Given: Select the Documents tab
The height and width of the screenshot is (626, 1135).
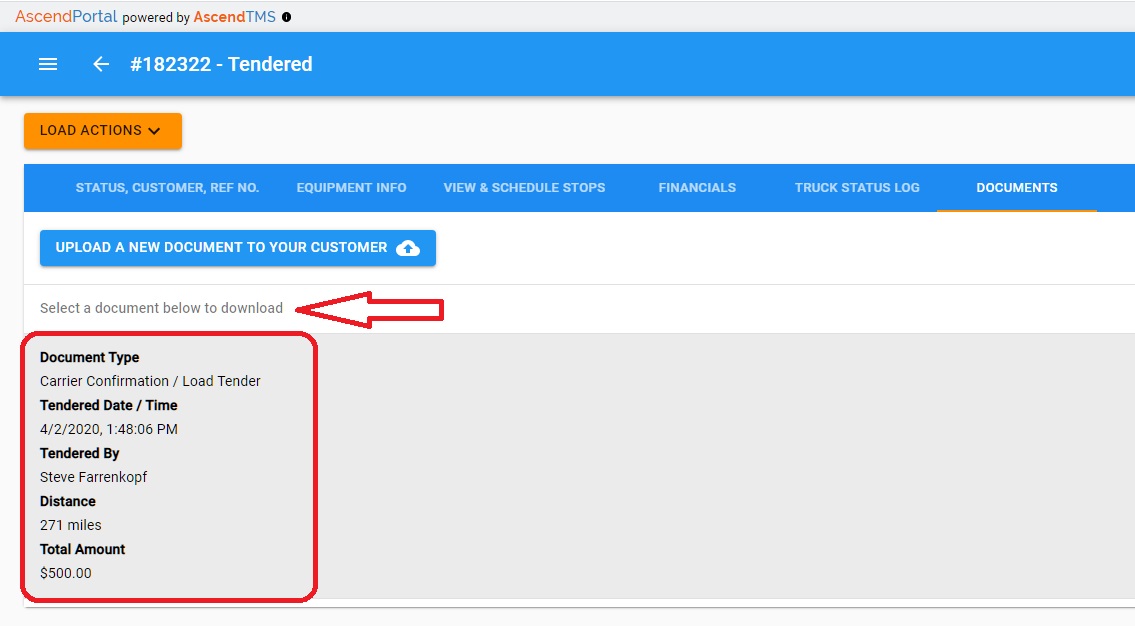Looking at the screenshot, I should [1016, 187].
